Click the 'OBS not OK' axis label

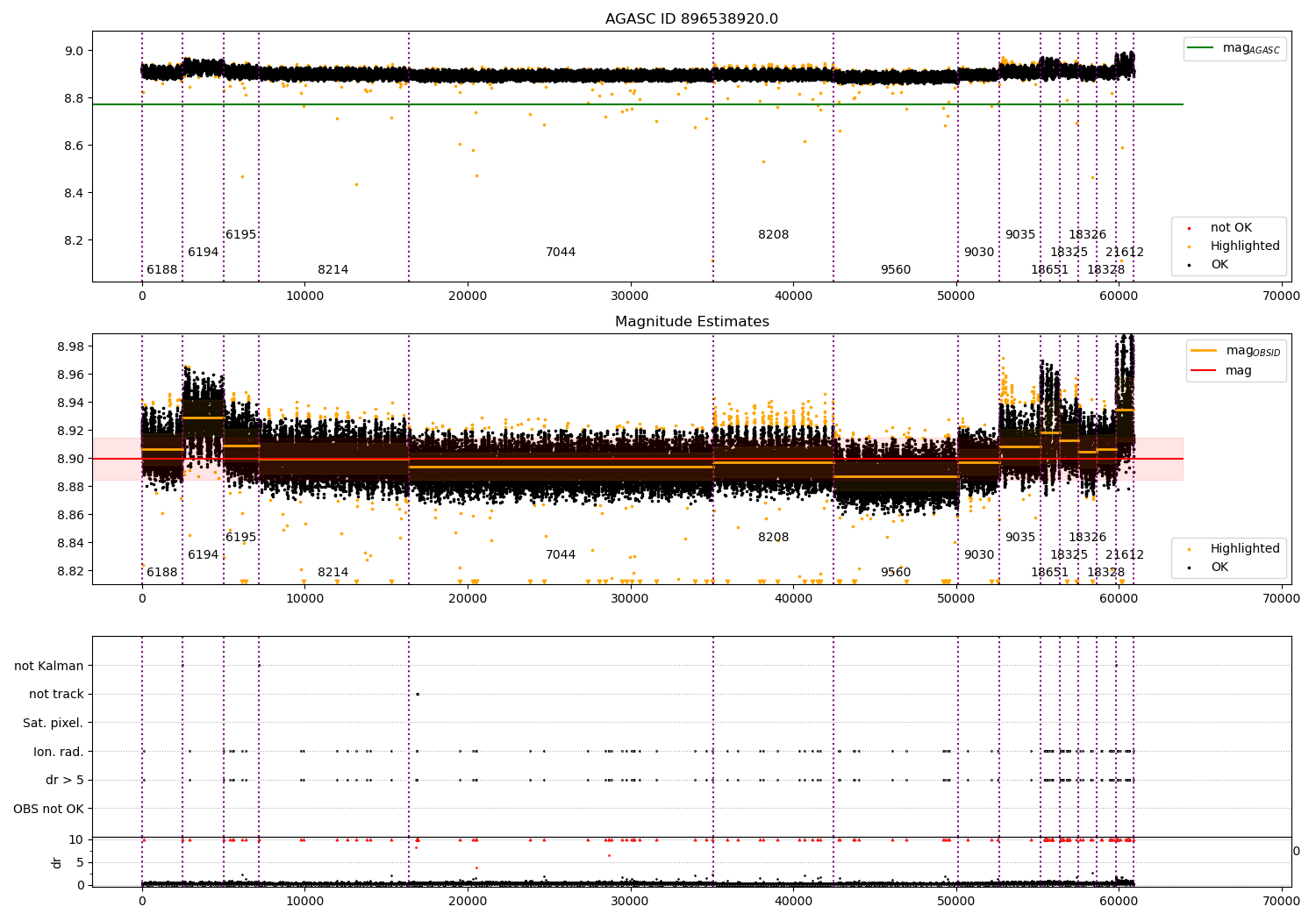click(x=49, y=809)
